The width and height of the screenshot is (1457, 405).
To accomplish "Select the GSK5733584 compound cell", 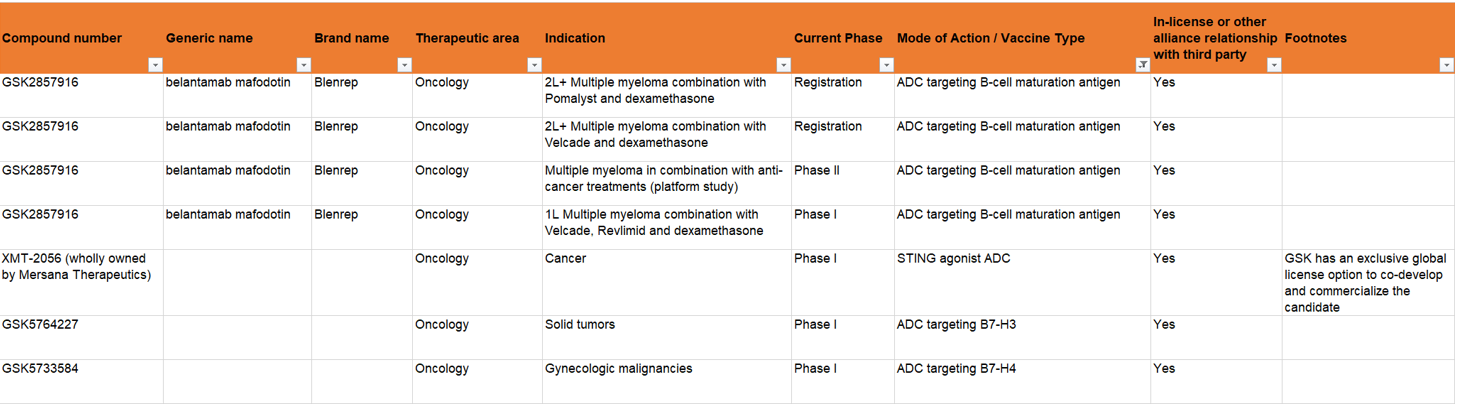I will pos(81,381).
